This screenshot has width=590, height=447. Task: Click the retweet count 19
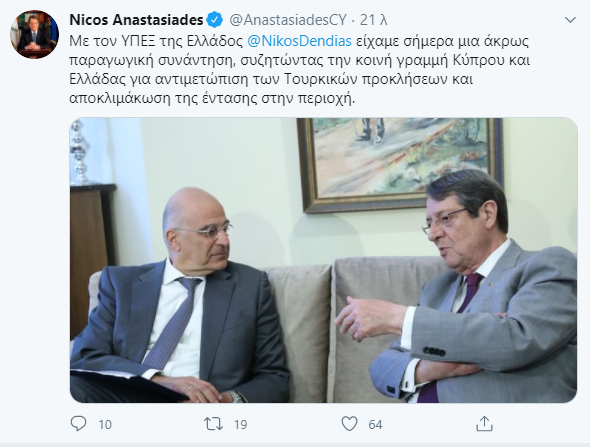point(240,424)
